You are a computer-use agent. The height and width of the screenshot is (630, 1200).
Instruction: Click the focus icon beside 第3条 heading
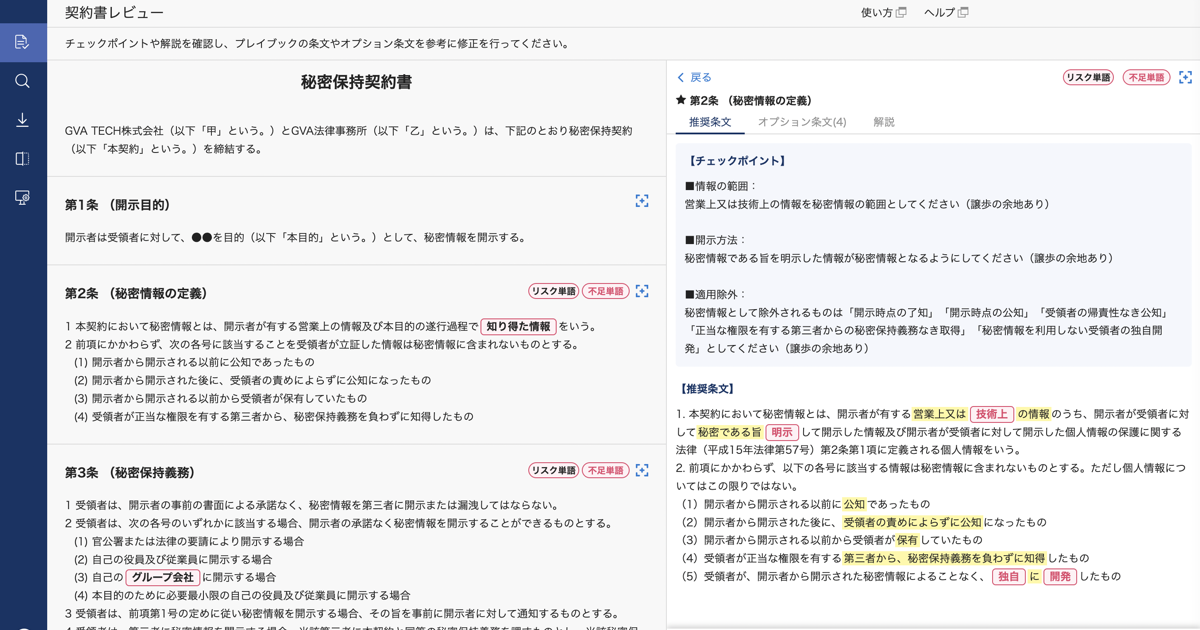[642, 470]
